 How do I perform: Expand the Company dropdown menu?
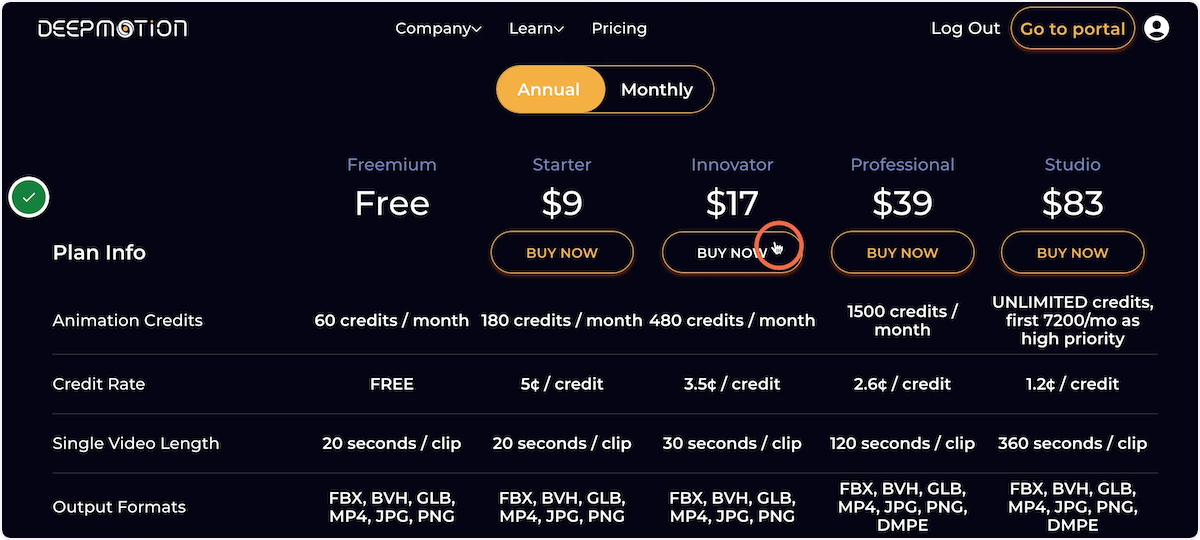click(438, 28)
